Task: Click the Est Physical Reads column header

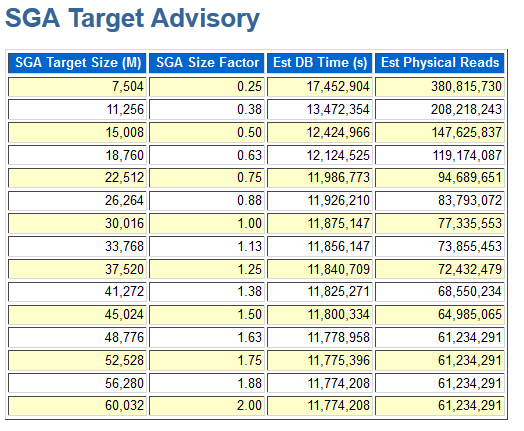Action: [440, 63]
